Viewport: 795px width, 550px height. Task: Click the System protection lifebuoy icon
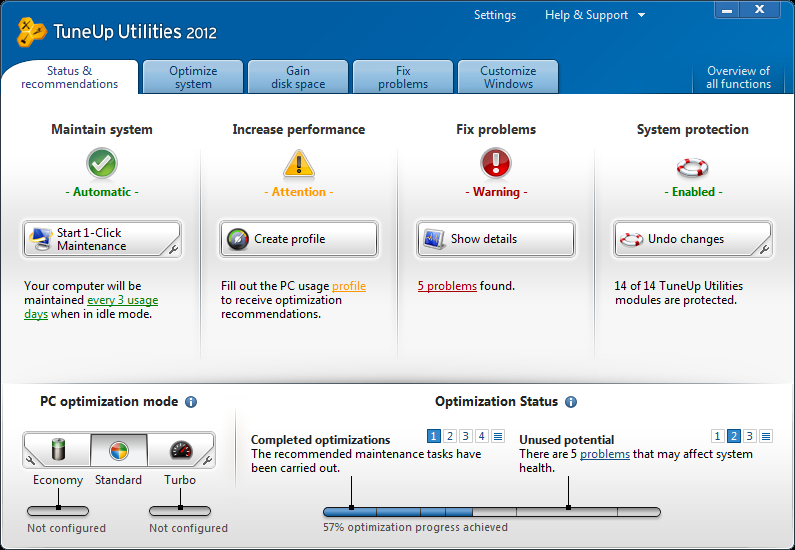(x=692, y=167)
